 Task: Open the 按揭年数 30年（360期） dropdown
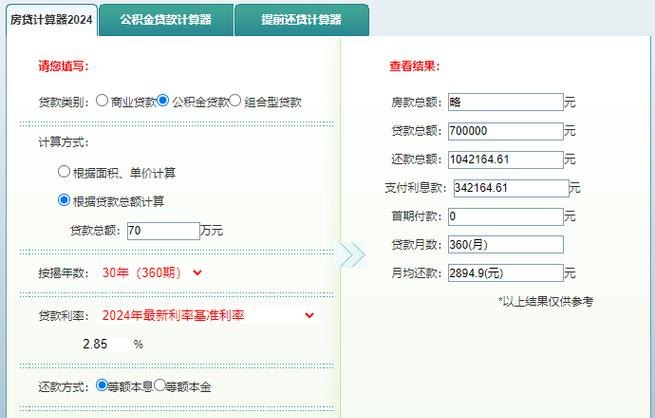pyautogui.click(x=152, y=273)
